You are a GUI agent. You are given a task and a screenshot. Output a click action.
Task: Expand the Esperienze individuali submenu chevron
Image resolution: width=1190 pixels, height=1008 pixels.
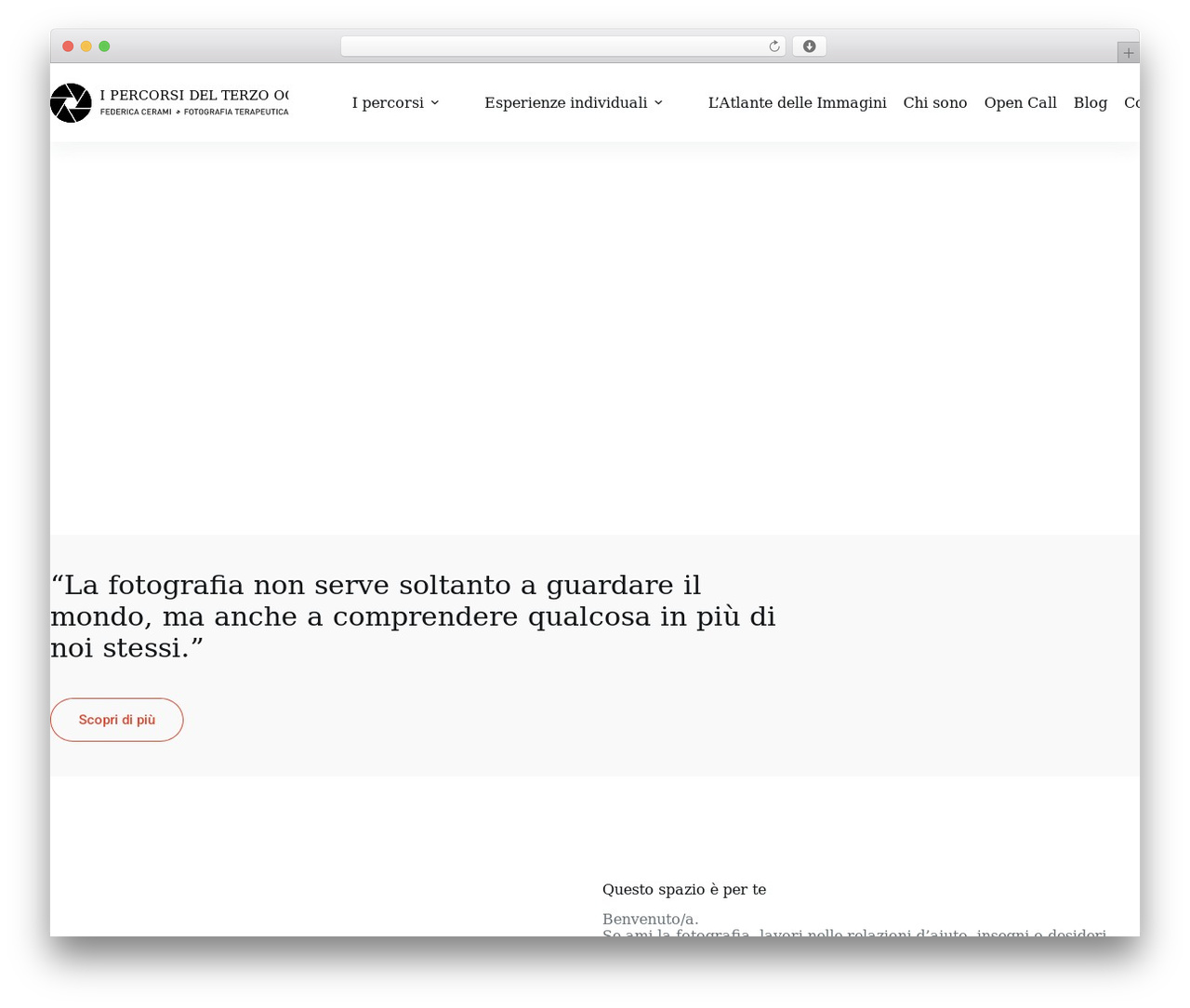pos(658,103)
